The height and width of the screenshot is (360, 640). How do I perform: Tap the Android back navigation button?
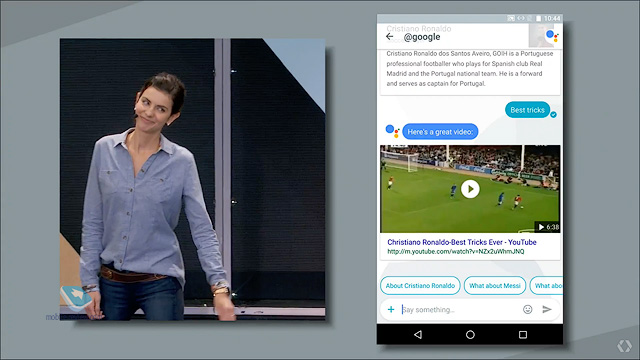click(418, 335)
